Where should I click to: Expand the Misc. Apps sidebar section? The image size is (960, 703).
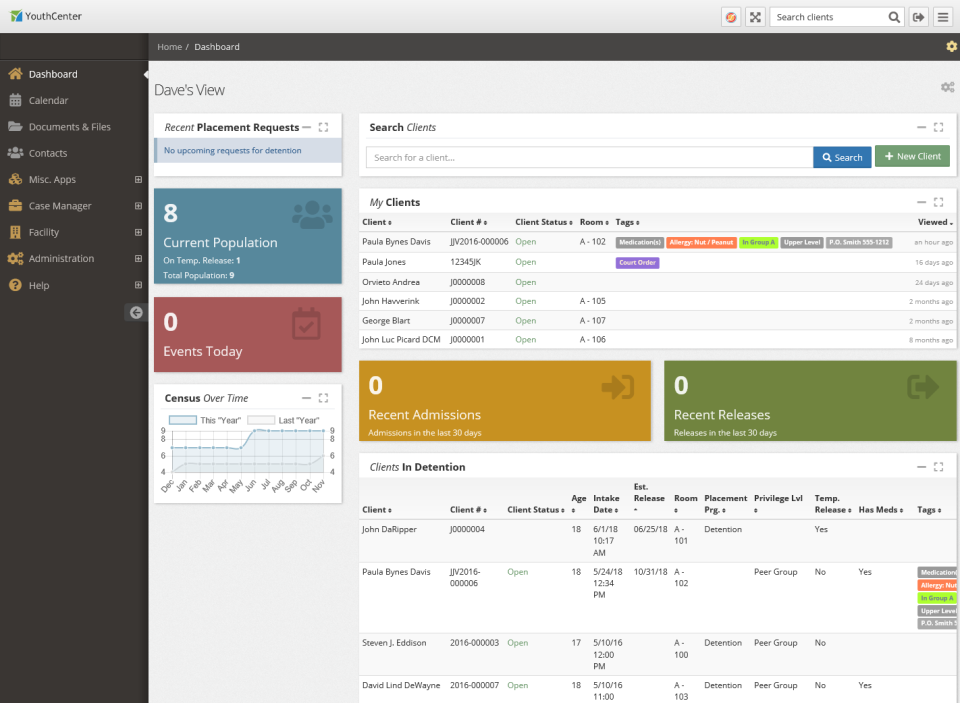click(x=136, y=179)
